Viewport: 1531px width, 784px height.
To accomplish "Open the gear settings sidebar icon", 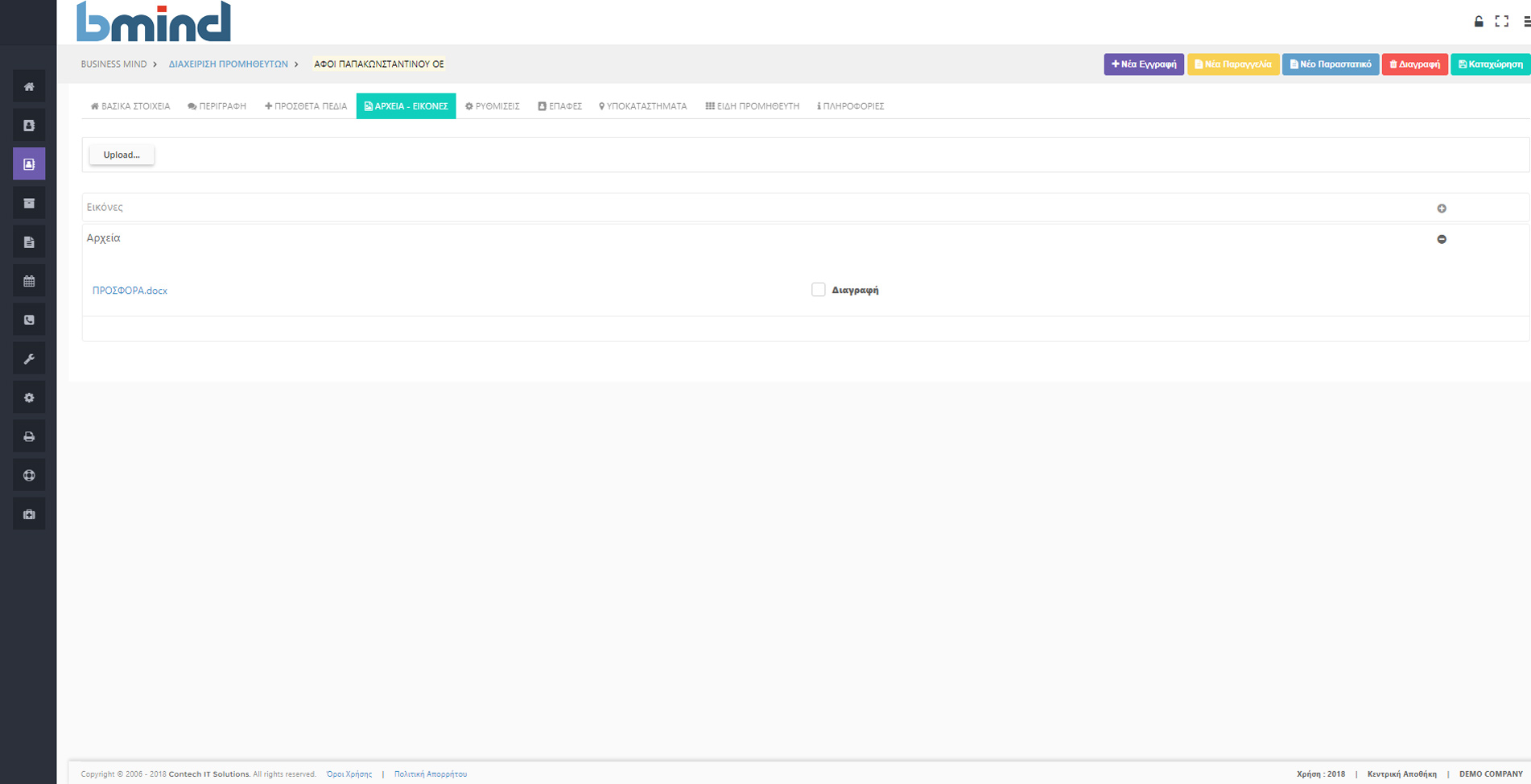I will pos(29,398).
